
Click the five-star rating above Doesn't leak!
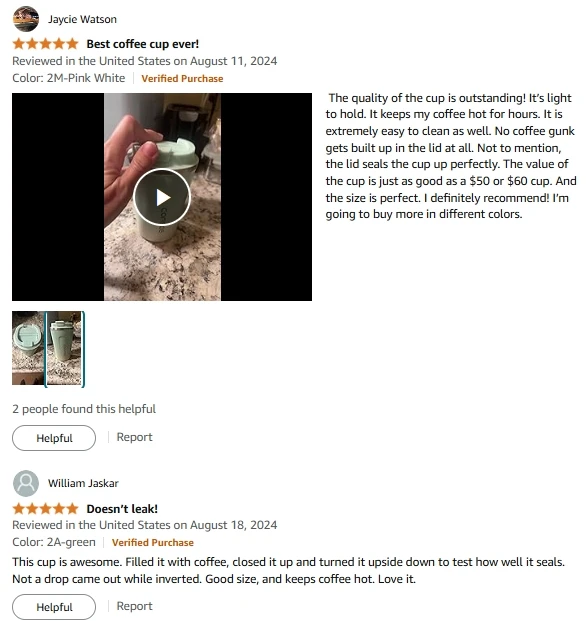coord(46,508)
